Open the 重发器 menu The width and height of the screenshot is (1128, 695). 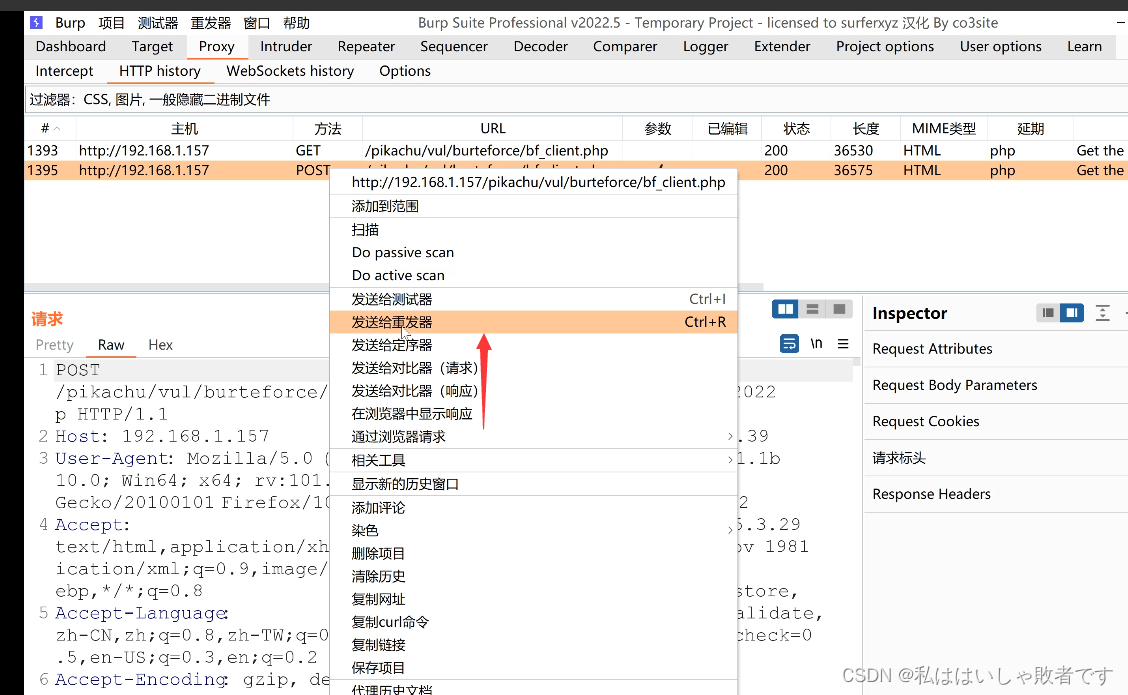point(211,22)
